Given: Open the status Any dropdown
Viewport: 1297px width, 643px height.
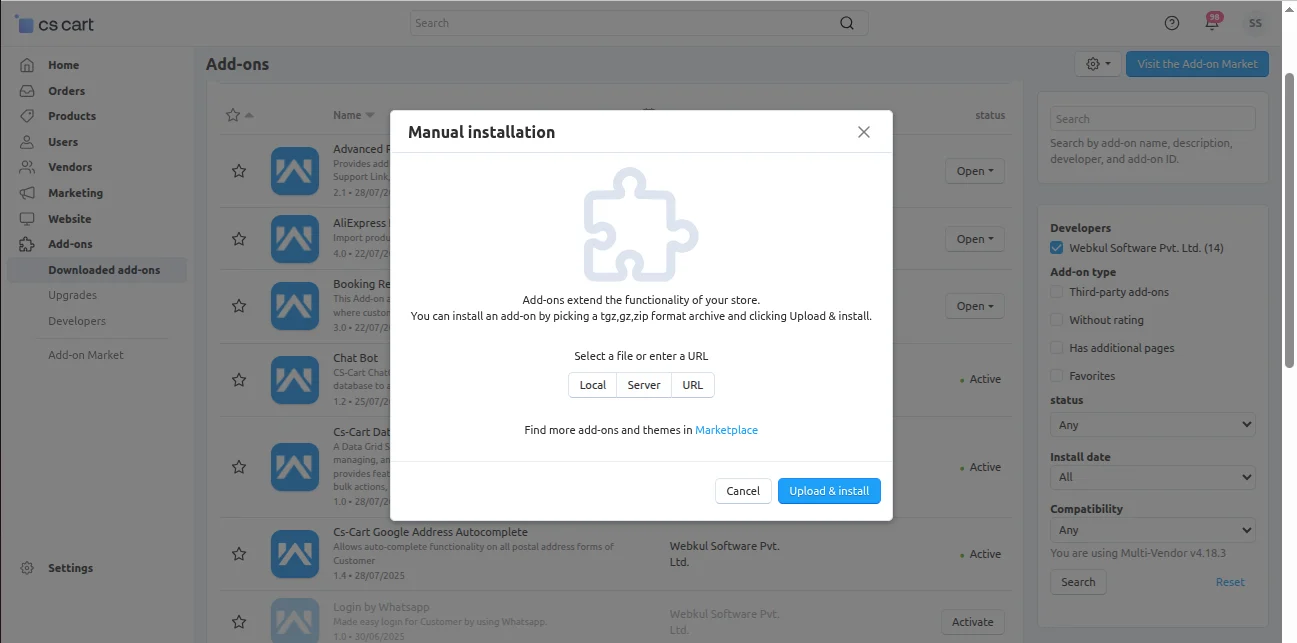Looking at the screenshot, I should pos(1152,424).
